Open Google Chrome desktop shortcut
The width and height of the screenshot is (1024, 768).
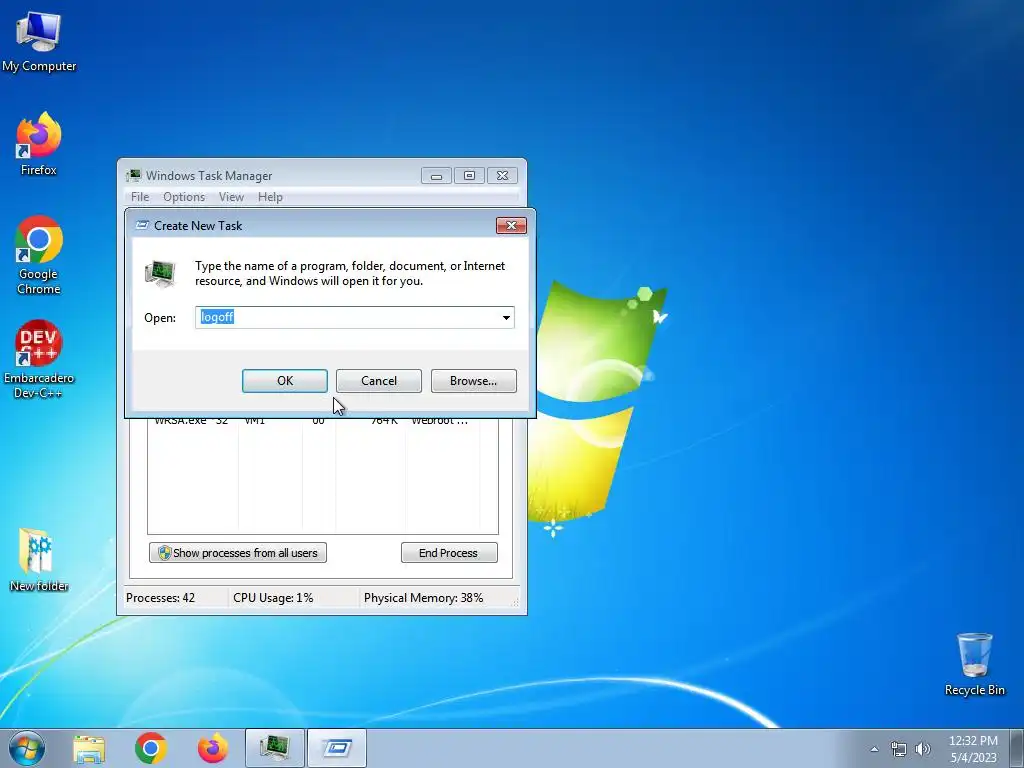click(39, 255)
